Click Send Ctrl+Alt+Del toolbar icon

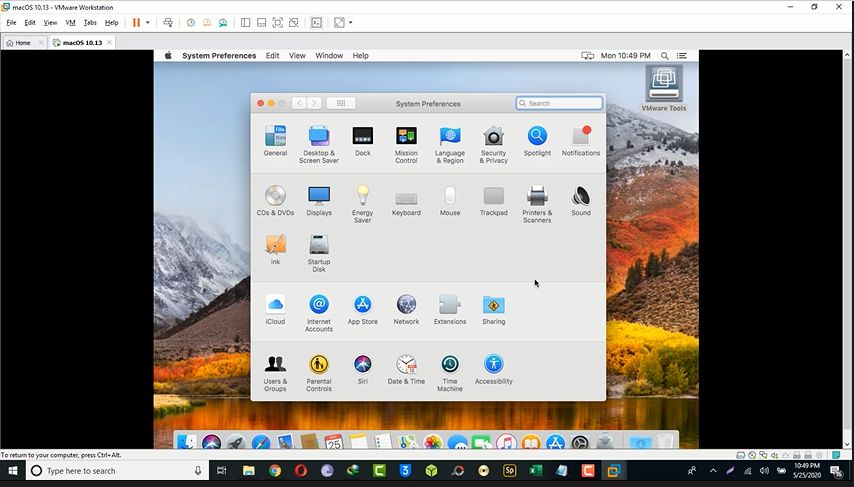(168, 22)
